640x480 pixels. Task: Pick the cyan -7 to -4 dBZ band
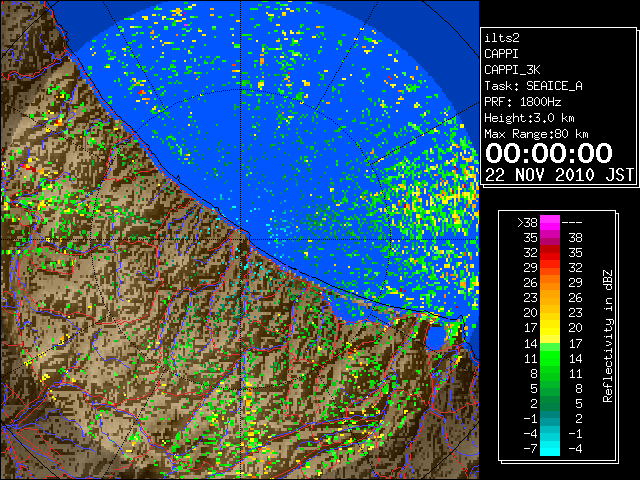click(550, 448)
